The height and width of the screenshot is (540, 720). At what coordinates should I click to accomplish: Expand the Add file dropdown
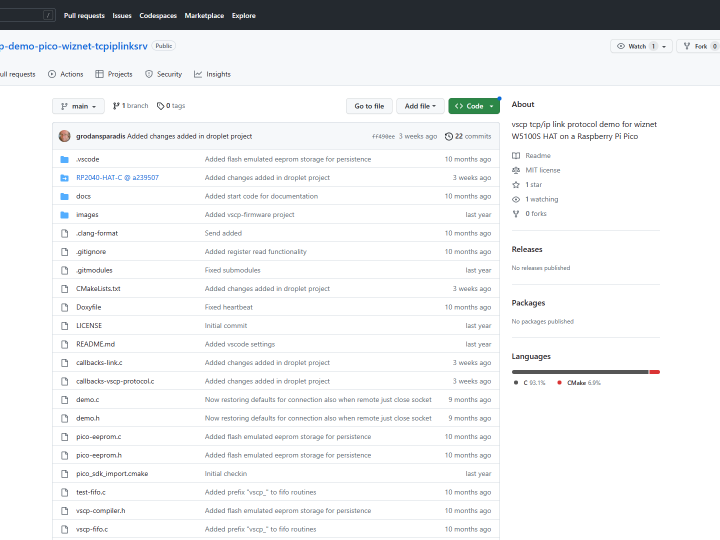(x=419, y=106)
